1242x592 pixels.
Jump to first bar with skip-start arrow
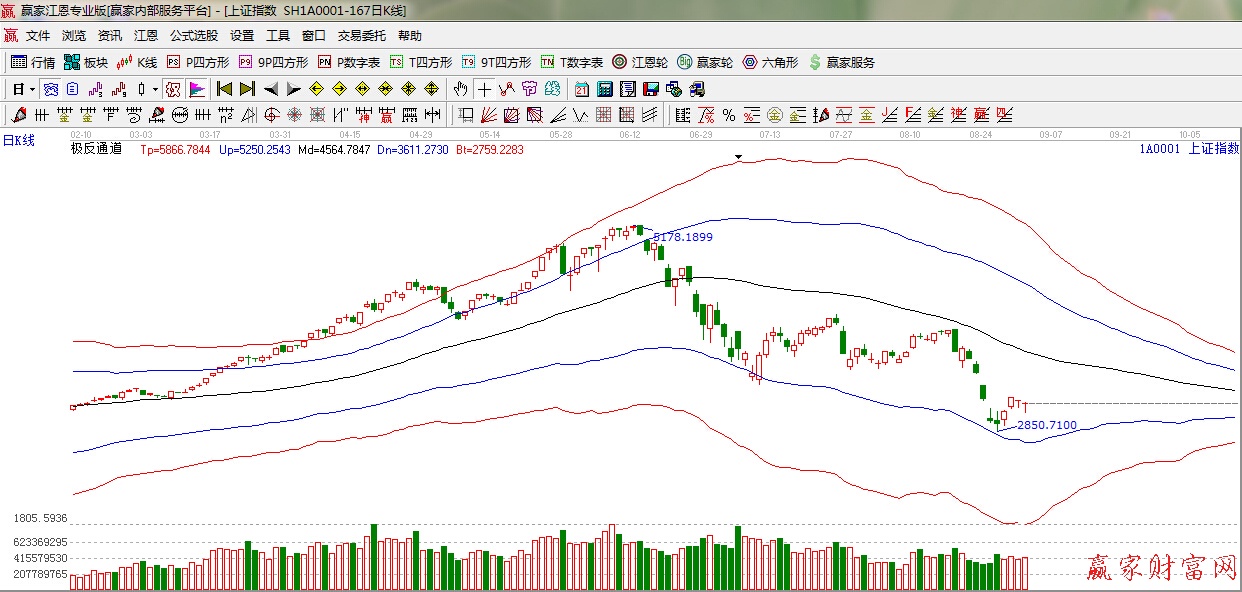pyautogui.click(x=224, y=89)
